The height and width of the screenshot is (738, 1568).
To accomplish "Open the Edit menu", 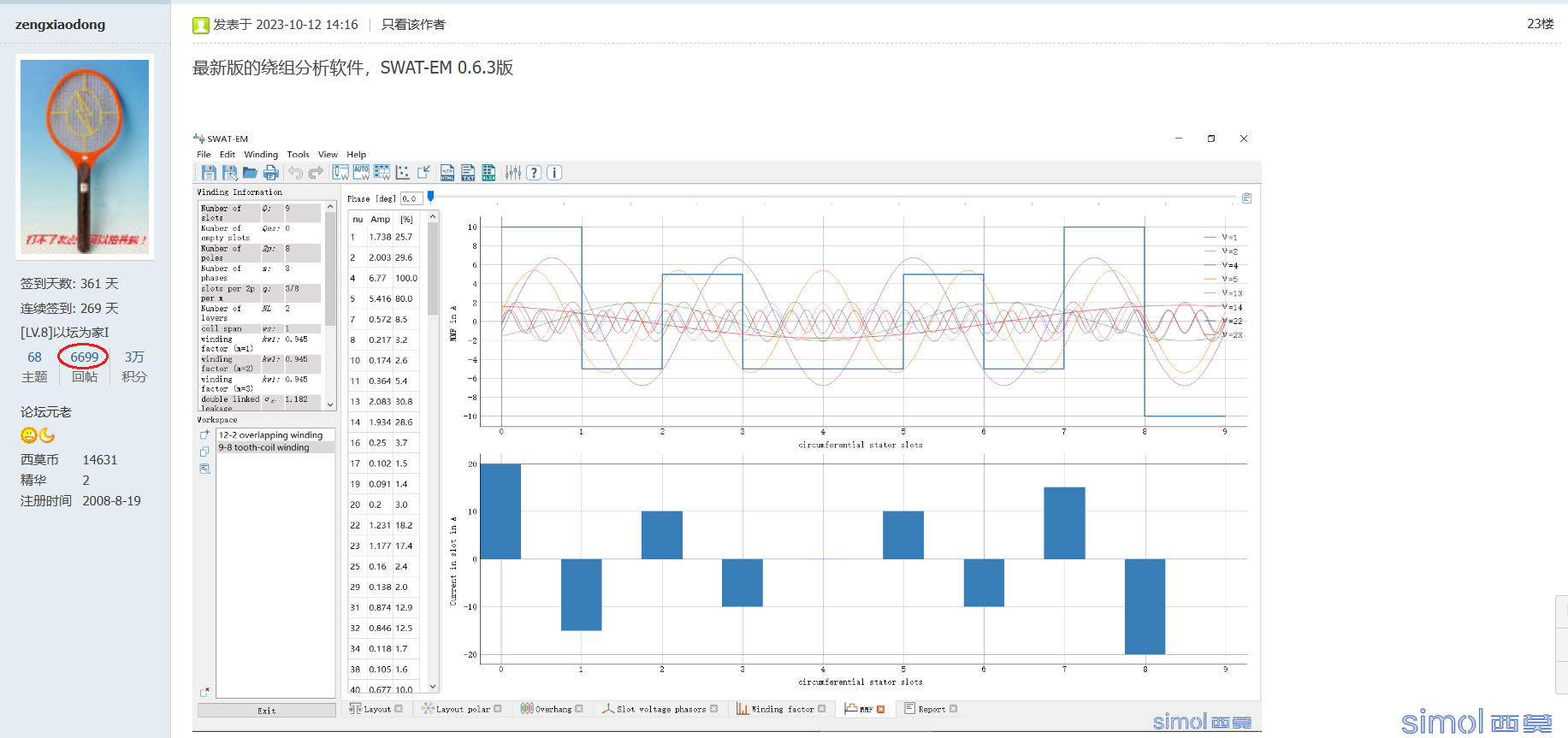I will coord(228,155).
